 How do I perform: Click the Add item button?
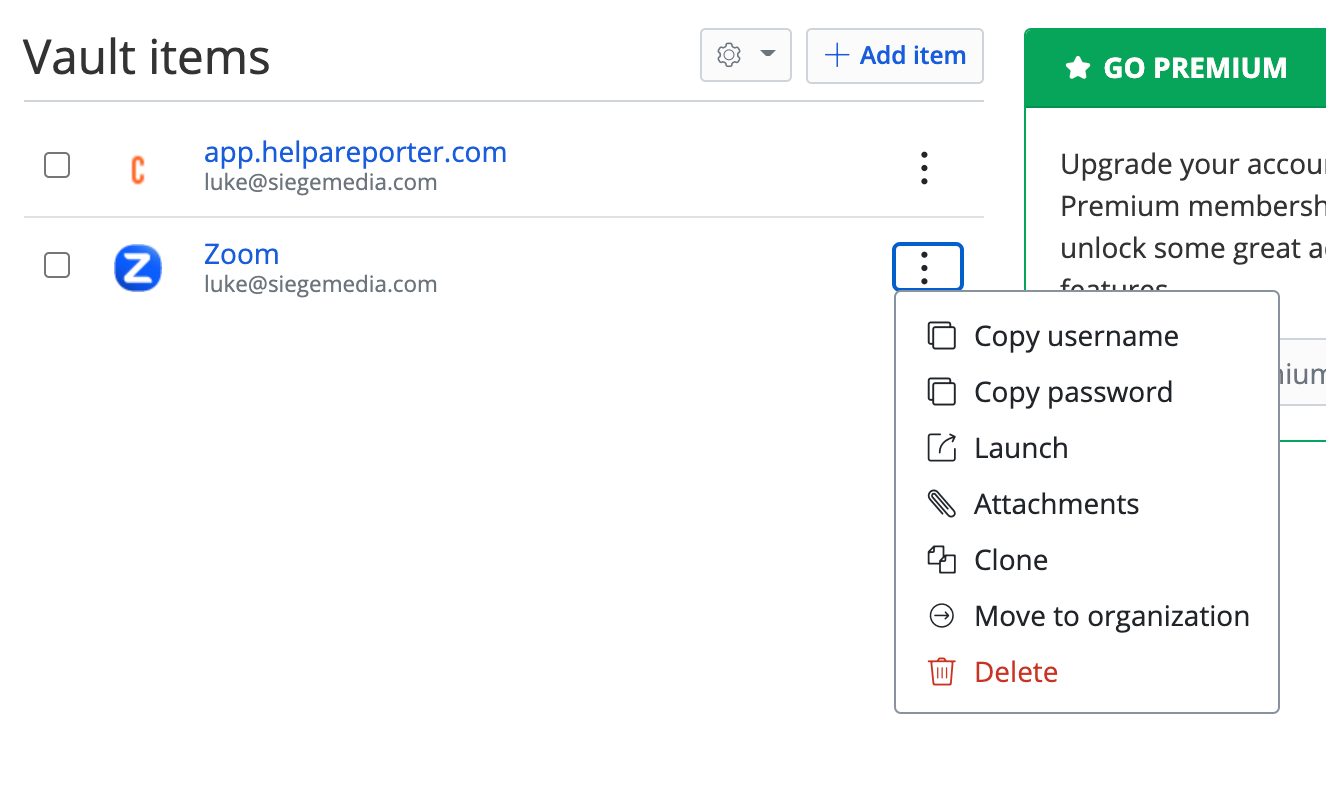click(895, 55)
